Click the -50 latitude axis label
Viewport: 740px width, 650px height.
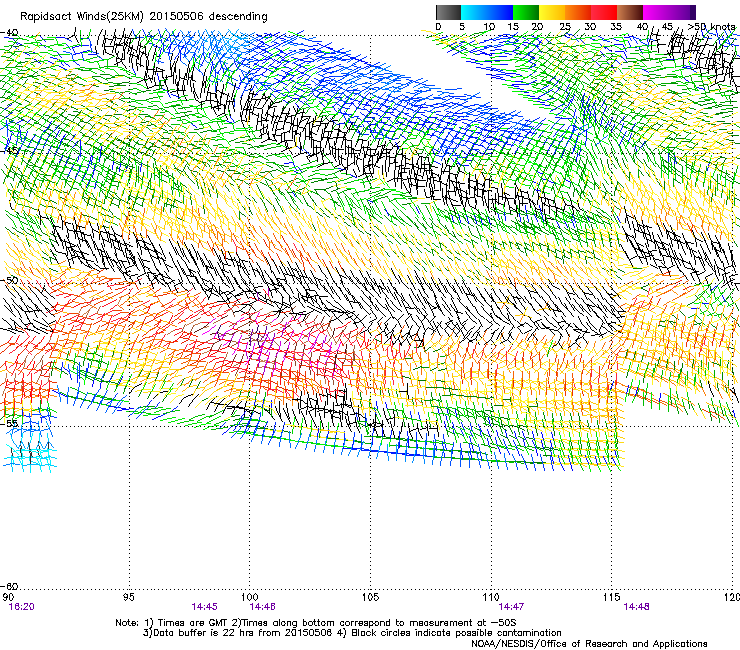coord(9,281)
